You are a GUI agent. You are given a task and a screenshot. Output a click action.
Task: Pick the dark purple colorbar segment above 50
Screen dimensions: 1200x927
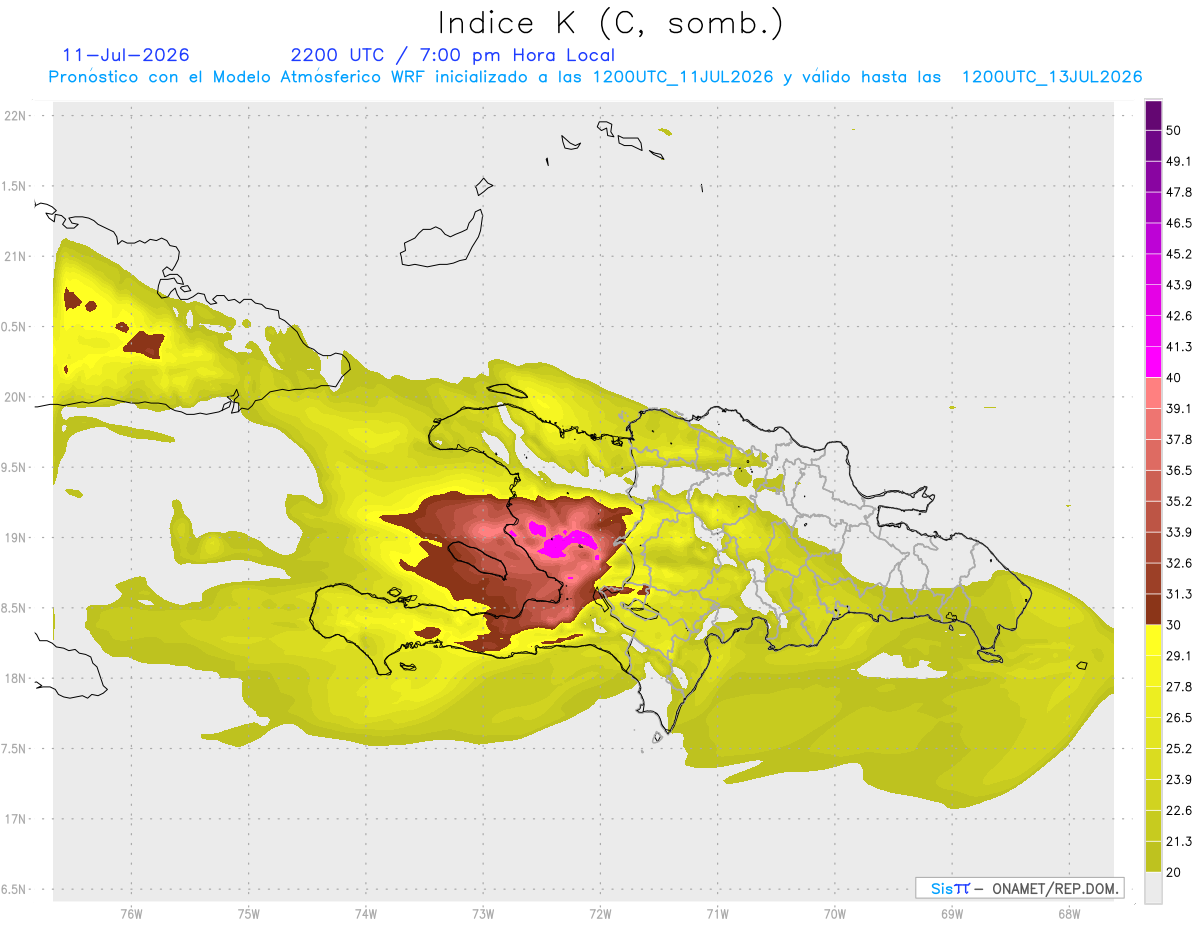coord(1153,115)
